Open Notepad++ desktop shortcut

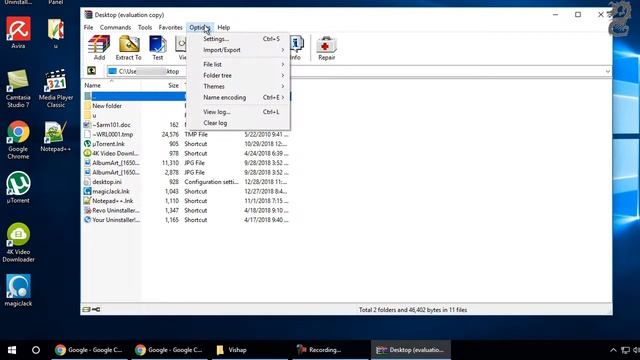click(56, 137)
